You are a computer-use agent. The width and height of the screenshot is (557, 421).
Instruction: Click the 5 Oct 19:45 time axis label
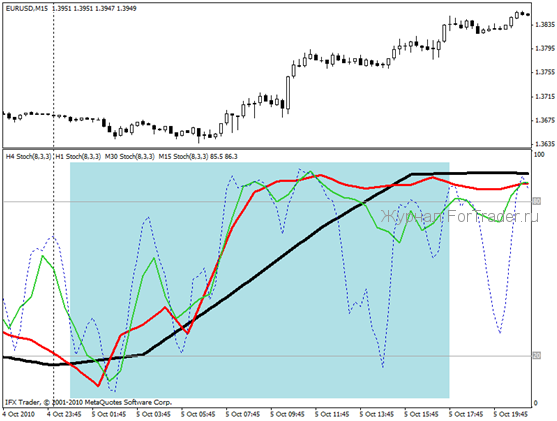(x=510, y=414)
